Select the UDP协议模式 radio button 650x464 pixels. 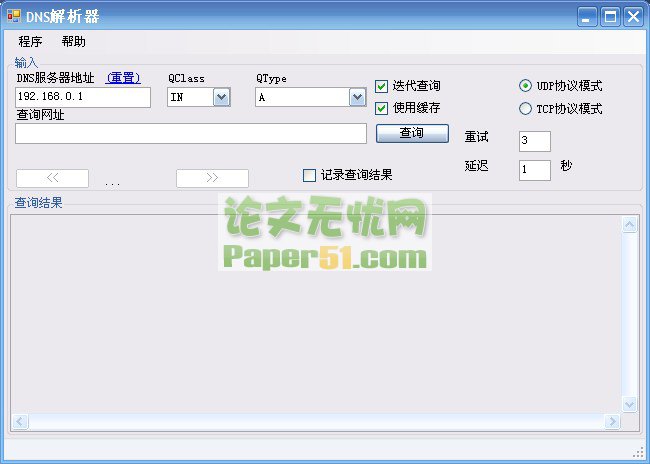pos(525,86)
